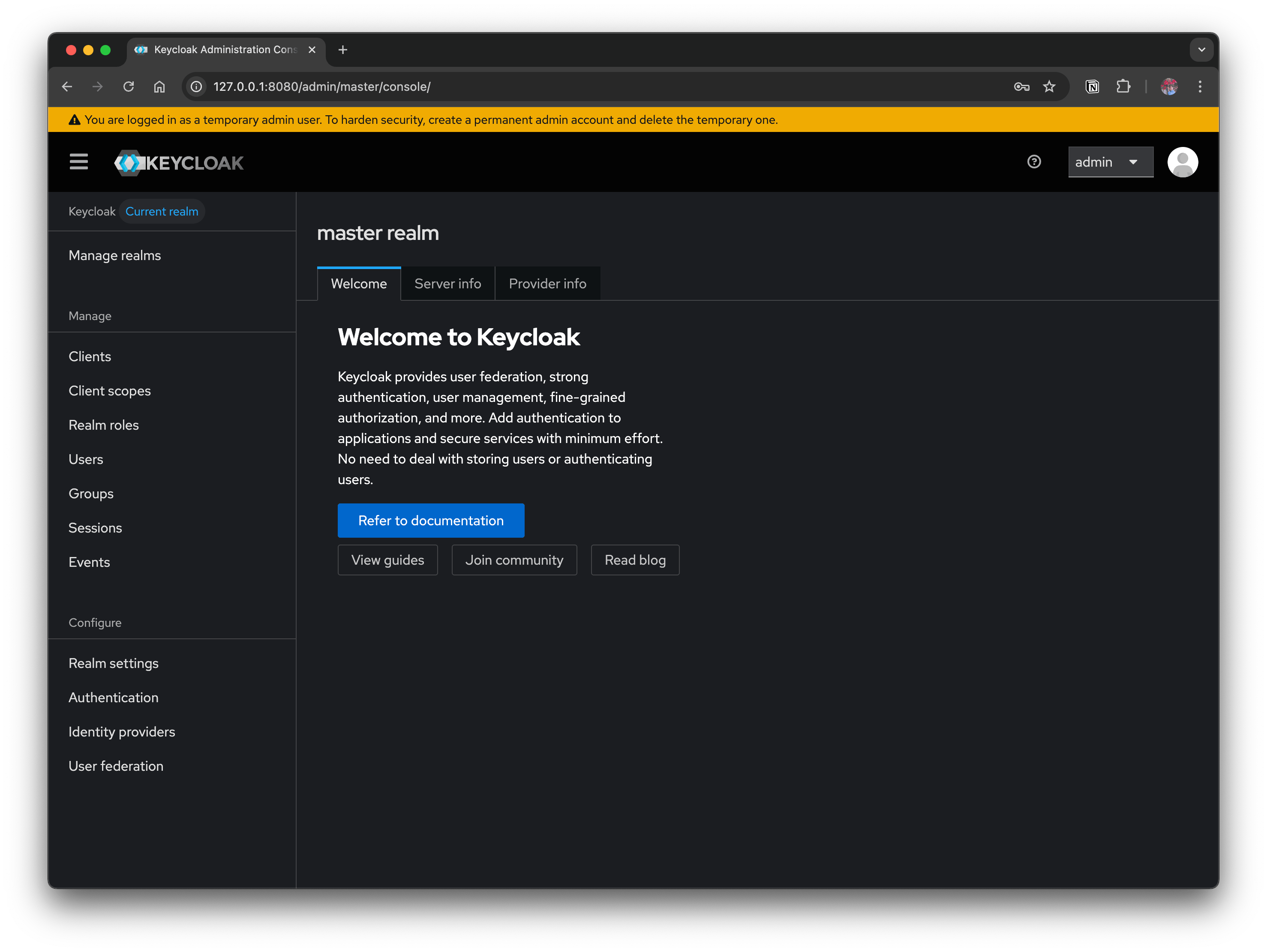Image resolution: width=1267 pixels, height=952 pixels.
Task: Close the Keycloak Administration Console tab
Action: [312, 50]
